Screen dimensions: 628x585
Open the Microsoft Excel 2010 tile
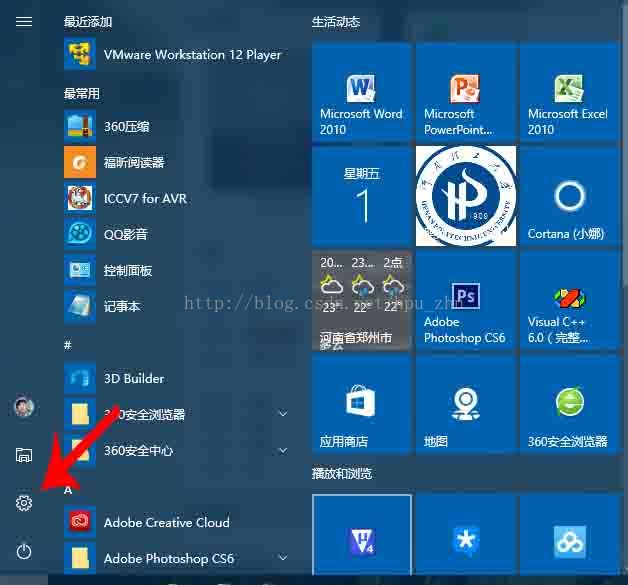coord(570,91)
